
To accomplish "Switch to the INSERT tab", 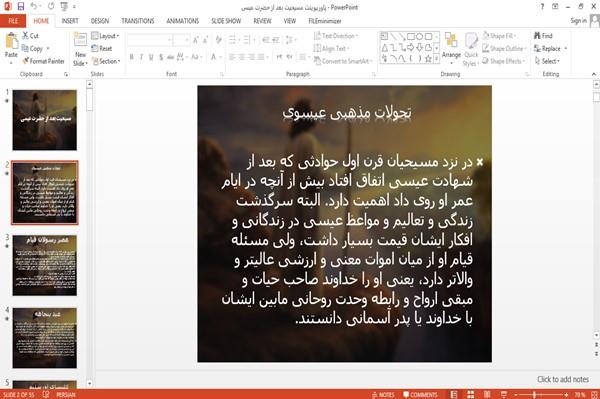I will [x=70, y=21].
